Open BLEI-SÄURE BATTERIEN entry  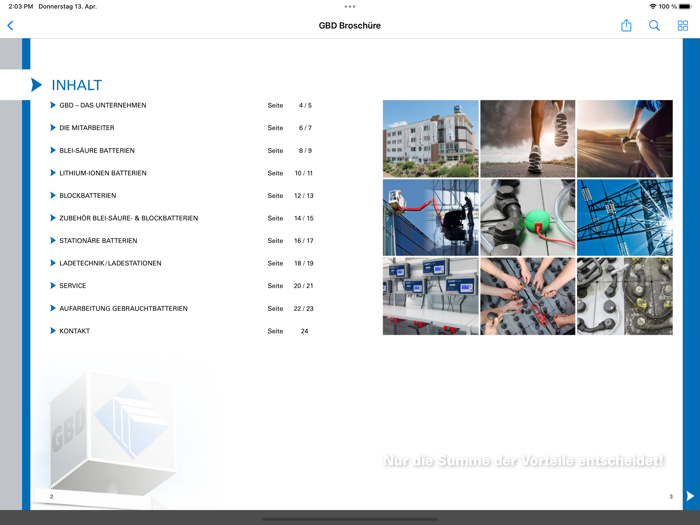[97, 150]
